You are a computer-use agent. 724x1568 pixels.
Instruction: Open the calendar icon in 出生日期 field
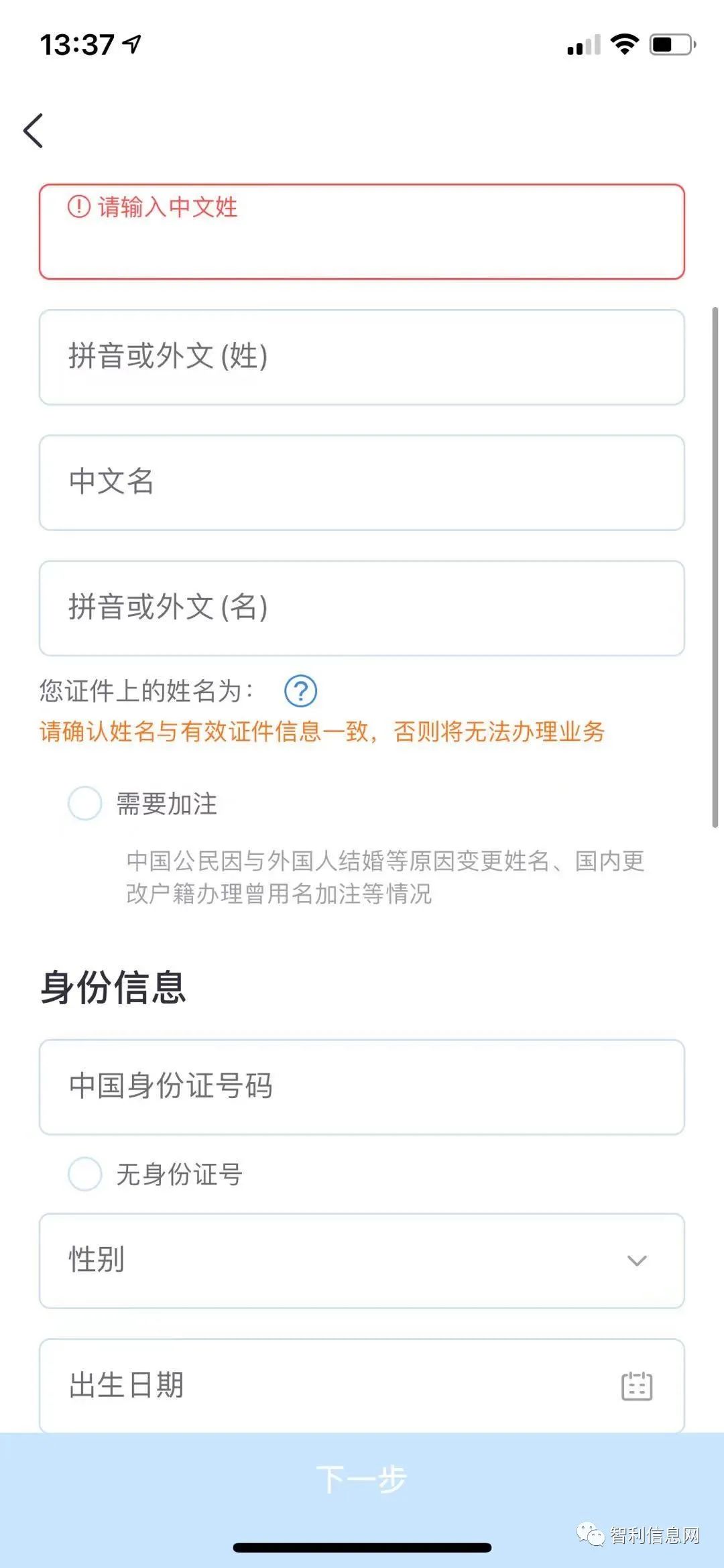(637, 1386)
